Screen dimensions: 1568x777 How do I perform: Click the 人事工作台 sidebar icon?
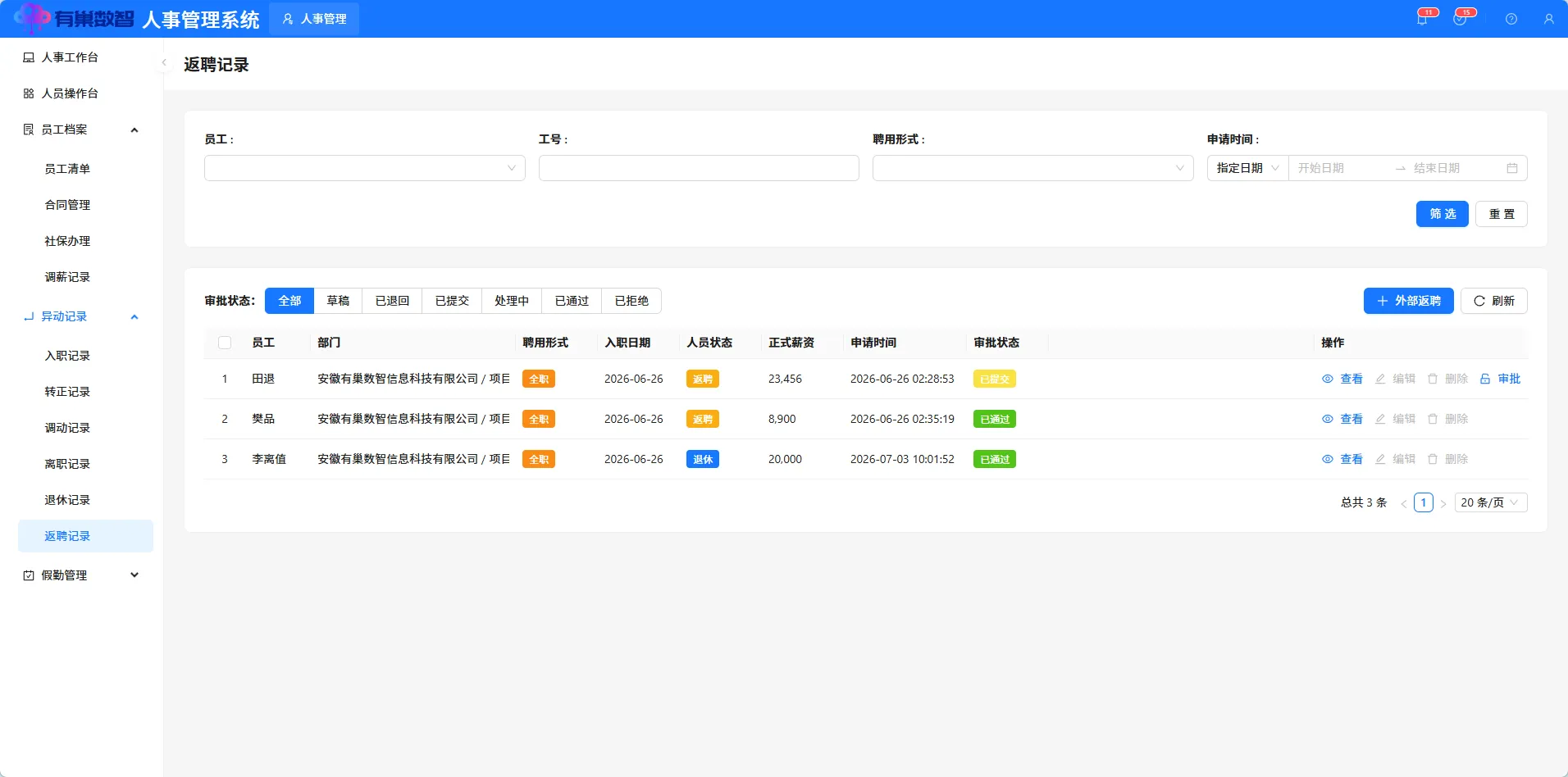29,57
